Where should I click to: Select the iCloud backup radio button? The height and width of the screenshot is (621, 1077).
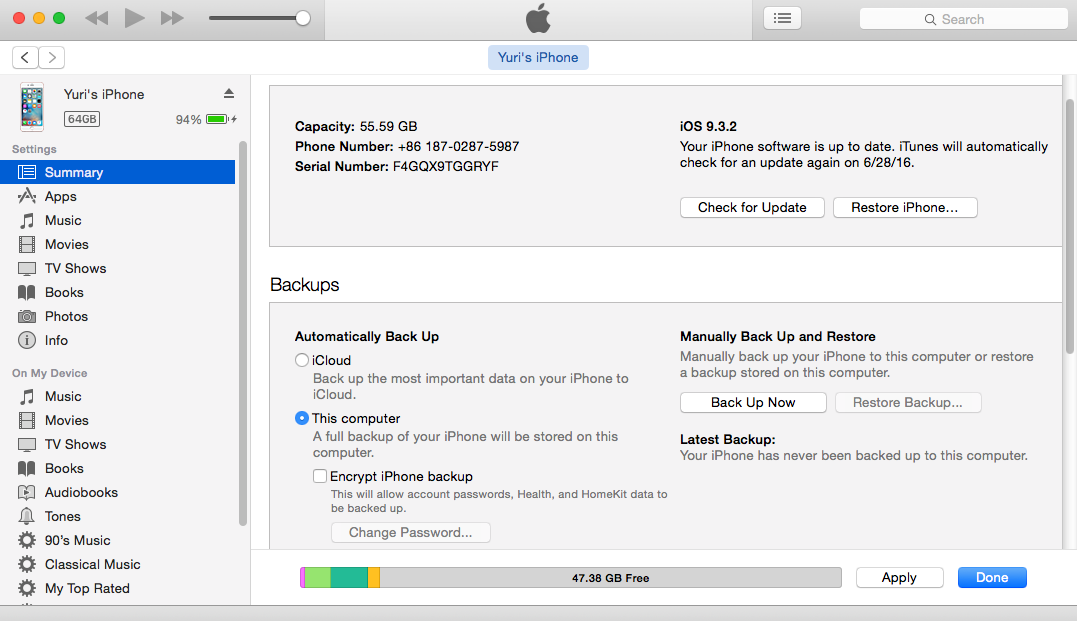tap(302, 360)
